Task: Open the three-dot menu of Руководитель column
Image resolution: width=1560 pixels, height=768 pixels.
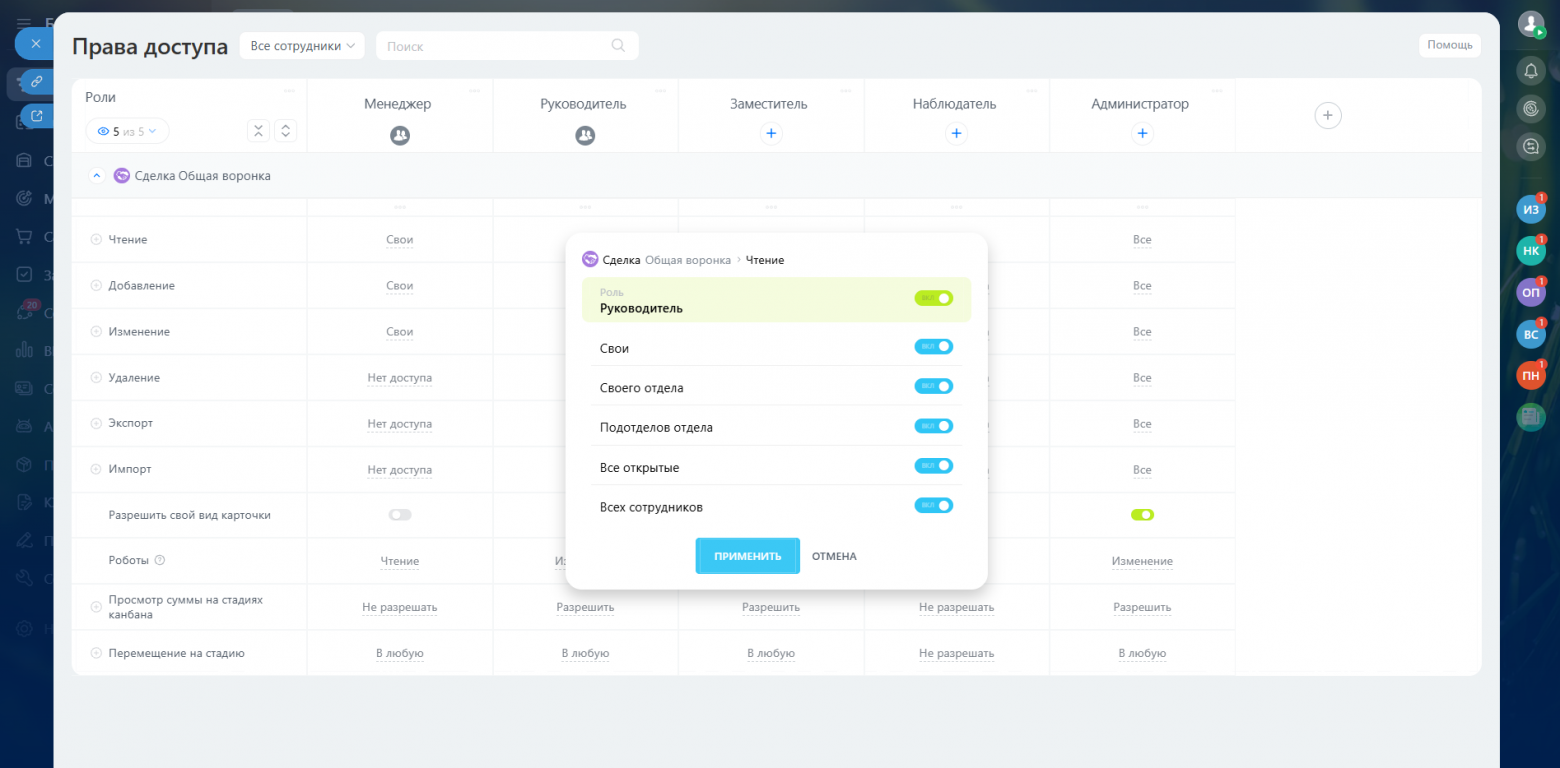Action: click(x=660, y=91)
